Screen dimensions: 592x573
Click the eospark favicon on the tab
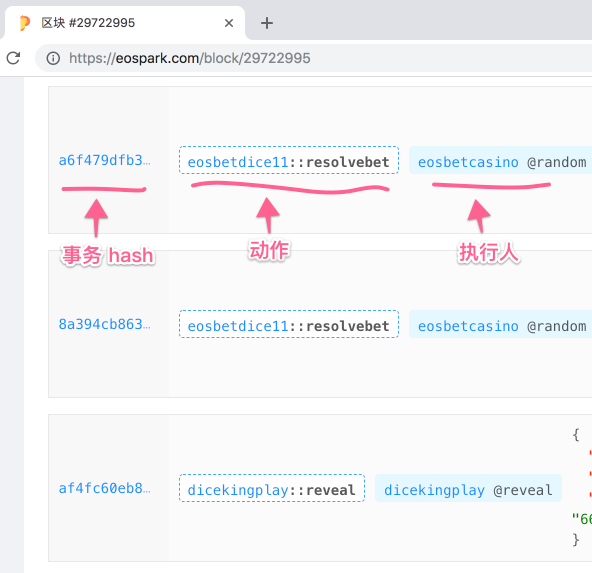click(x=25, y=23)
